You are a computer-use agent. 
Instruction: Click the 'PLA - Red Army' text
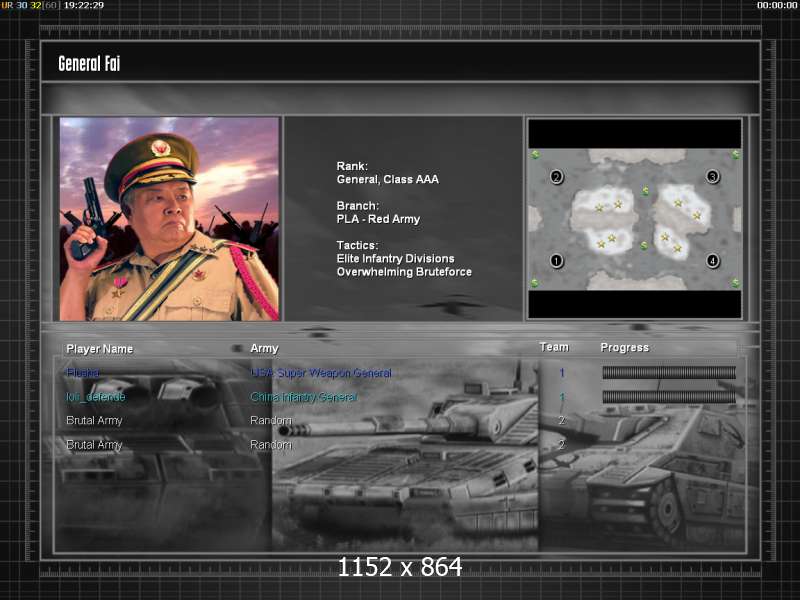(378, 219)
